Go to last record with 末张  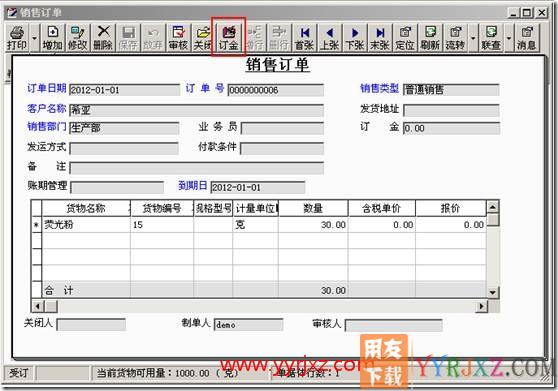pos(380,38)
